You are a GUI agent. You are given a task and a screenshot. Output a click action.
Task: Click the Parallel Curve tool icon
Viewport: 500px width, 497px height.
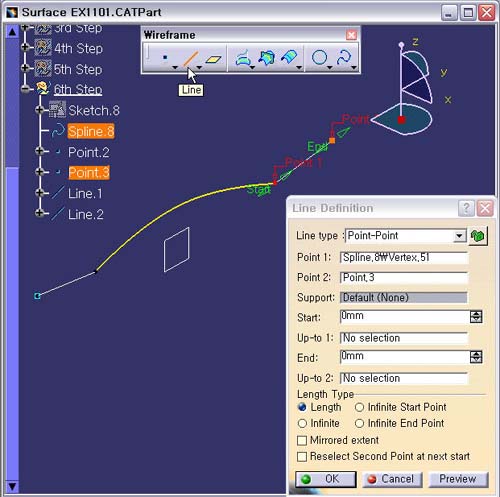pos(289,57)
